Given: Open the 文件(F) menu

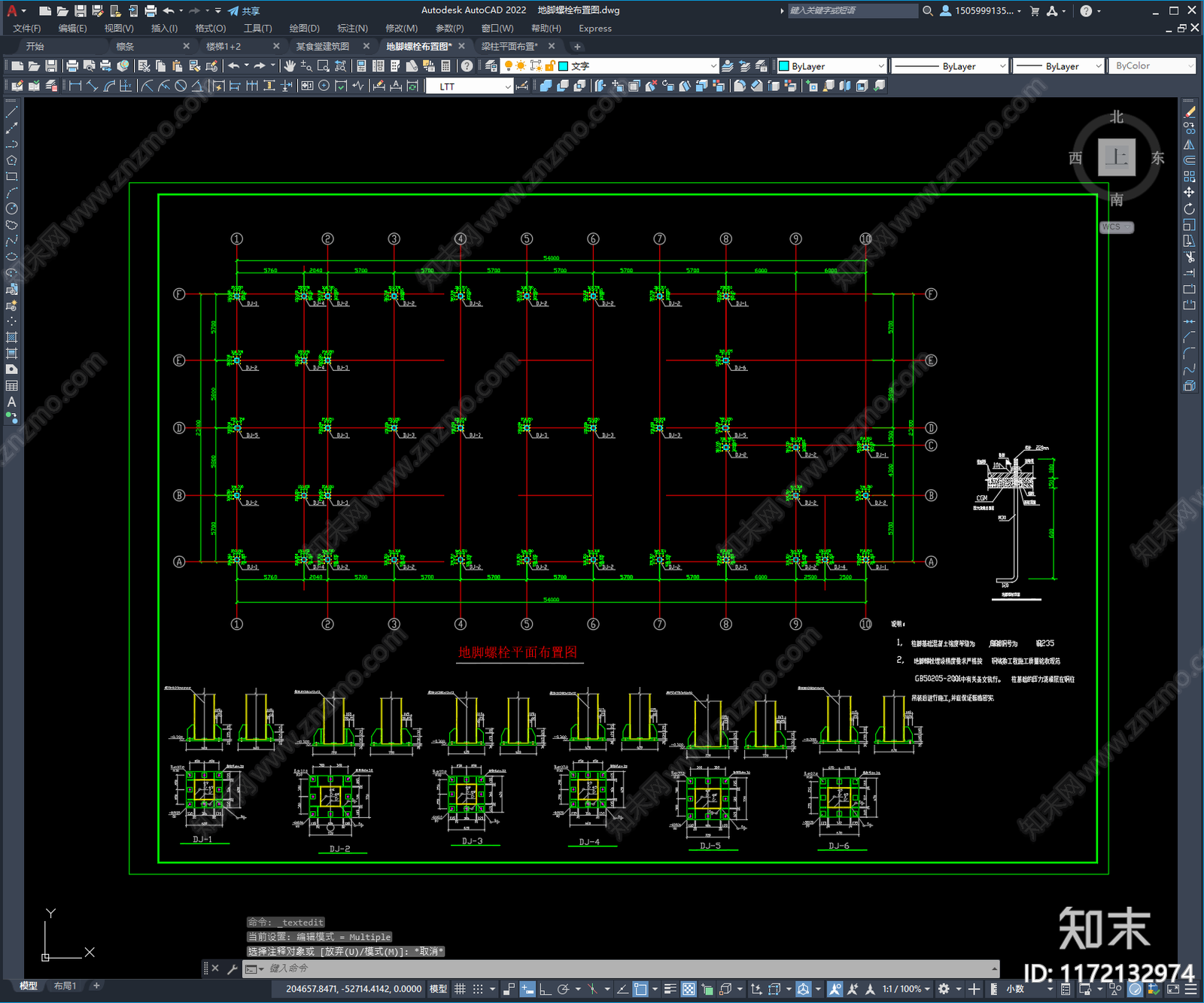Looking at the screenshot, I should pyautogui.click(x=27, y=29).
